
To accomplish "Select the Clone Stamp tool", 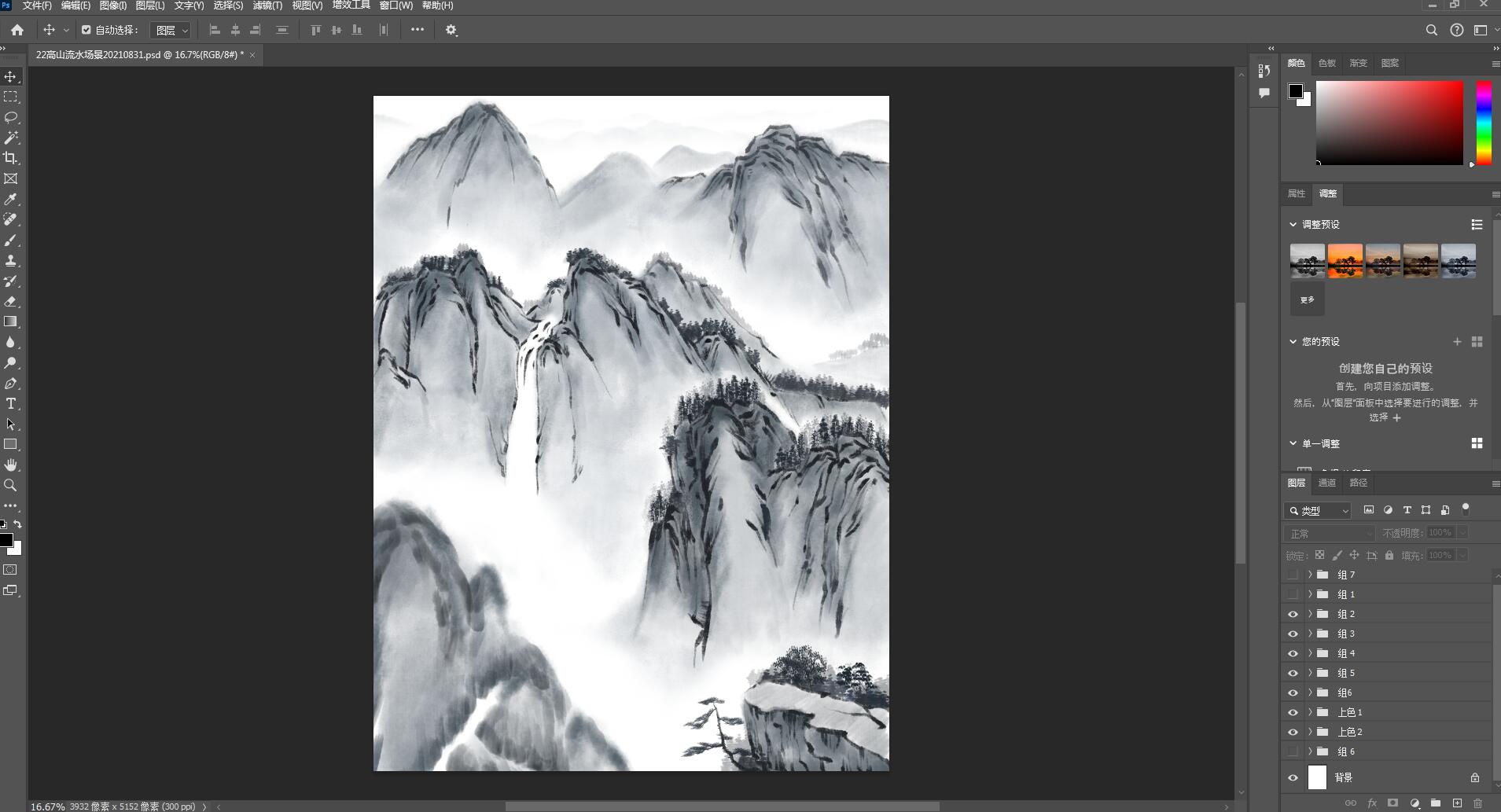I will (x=10, y=260).
